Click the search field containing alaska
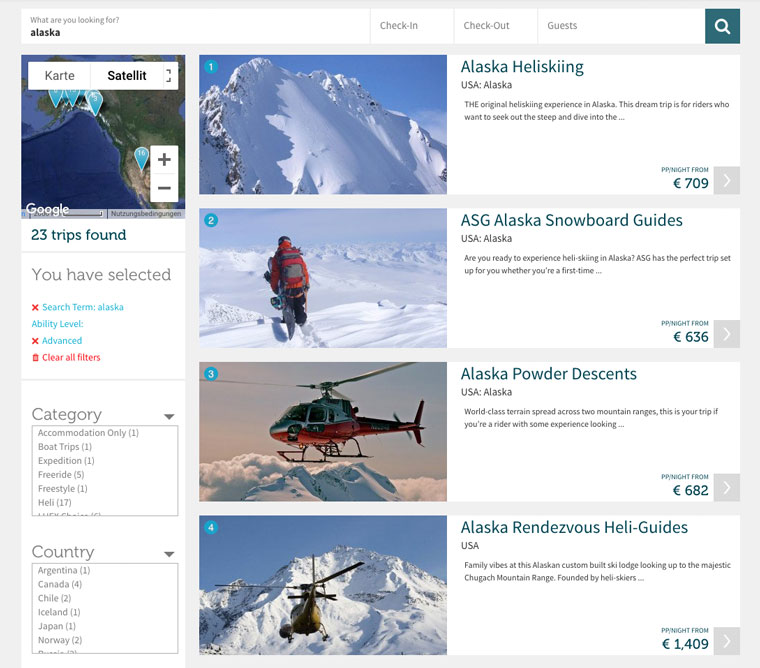760x668 pixels. 195,26
